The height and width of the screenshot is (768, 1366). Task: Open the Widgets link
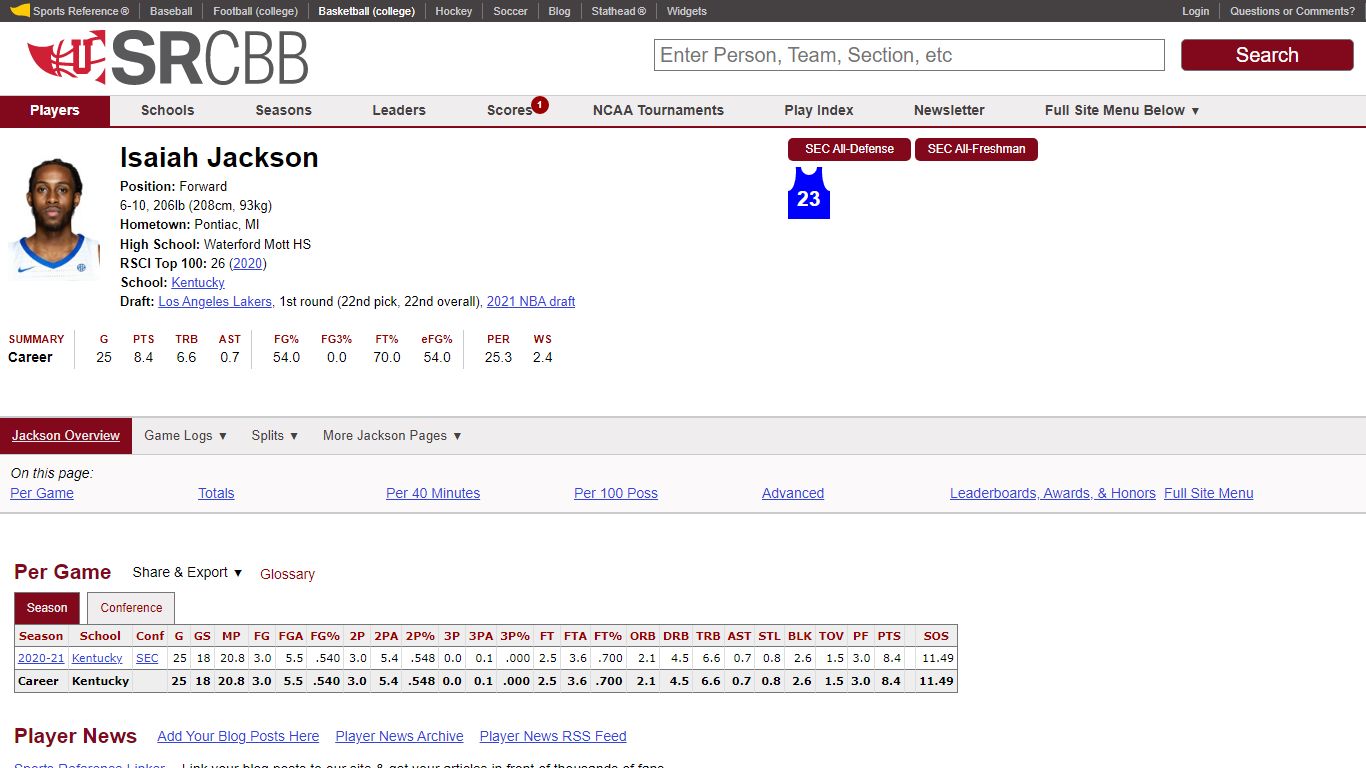click(687, 11)
